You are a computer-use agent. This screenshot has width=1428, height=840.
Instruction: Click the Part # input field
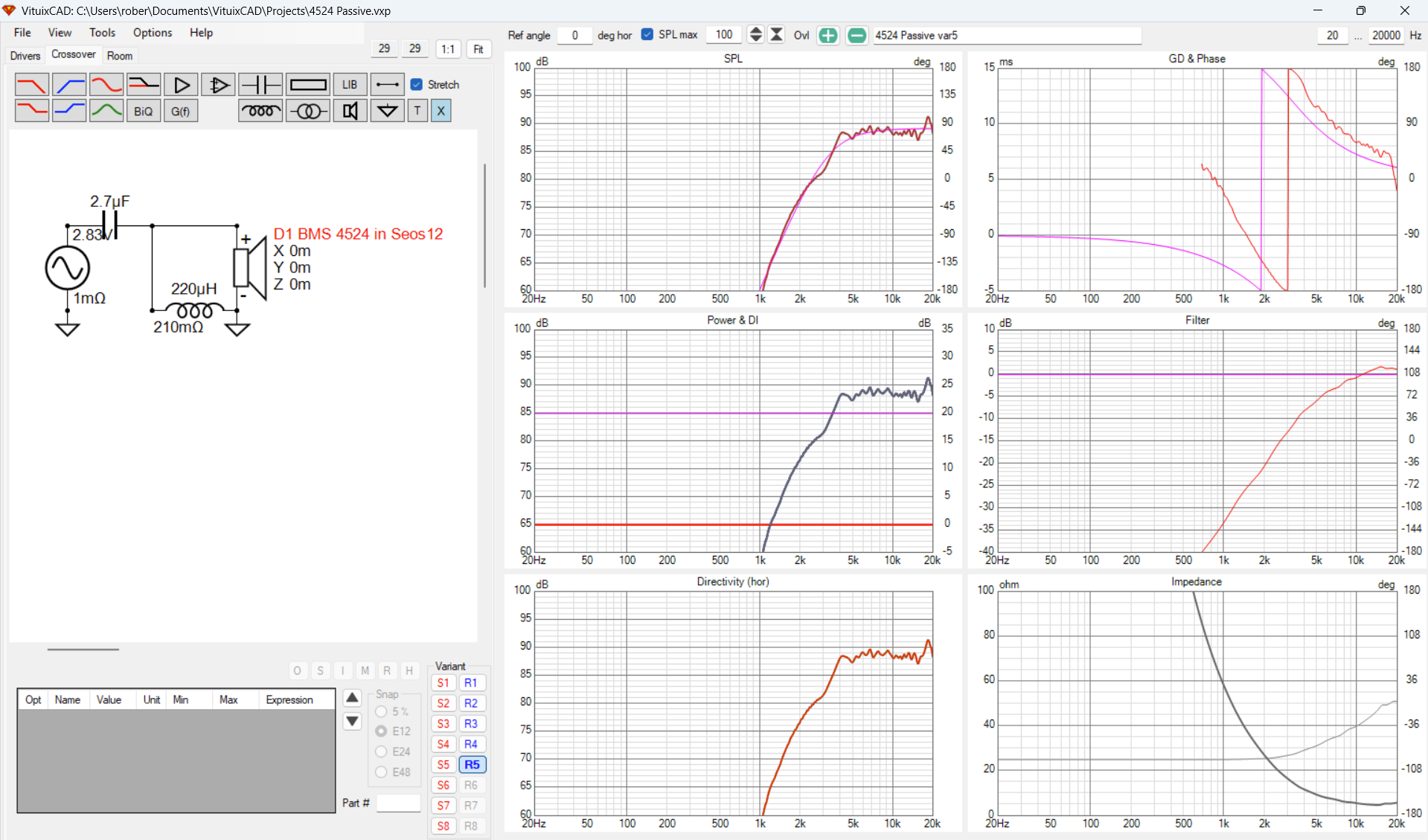398,804
